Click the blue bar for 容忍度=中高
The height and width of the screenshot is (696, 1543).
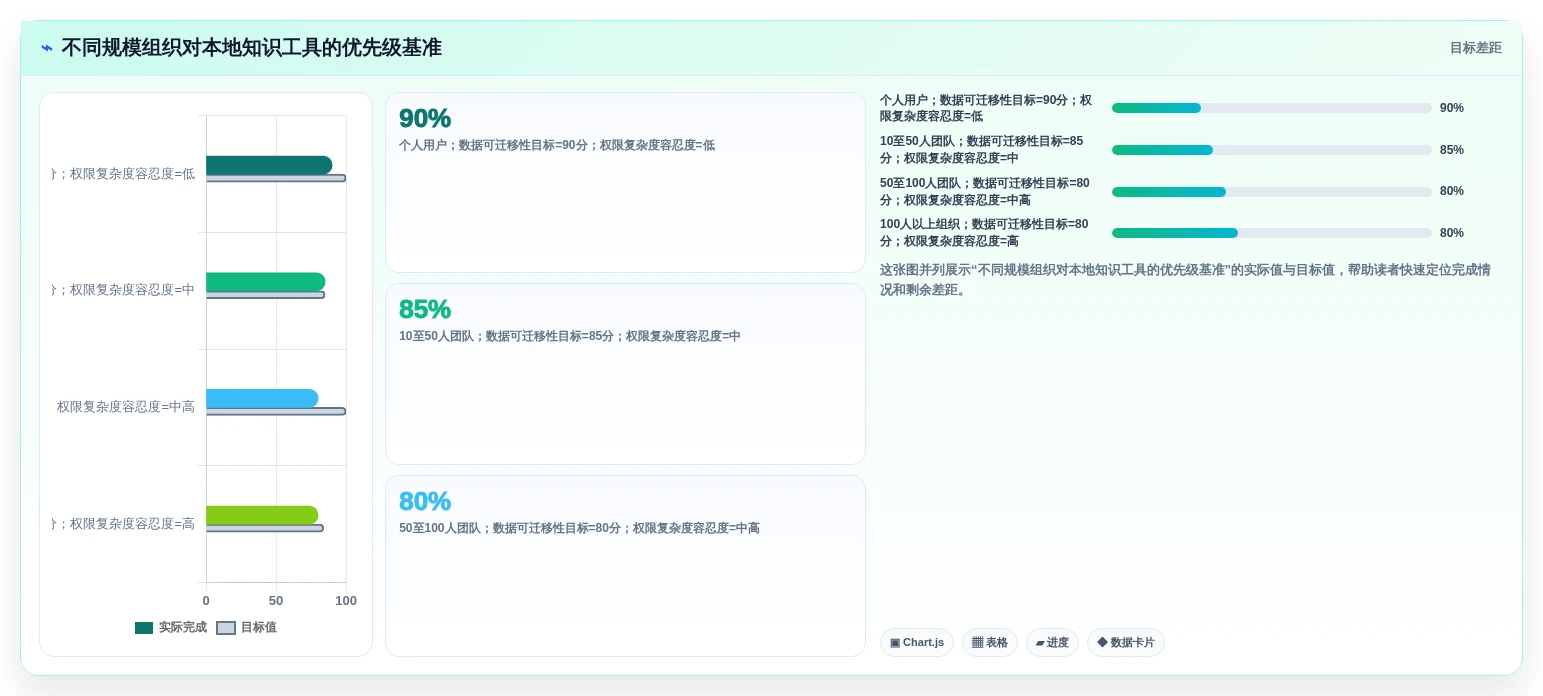click(x=262, y=399)
